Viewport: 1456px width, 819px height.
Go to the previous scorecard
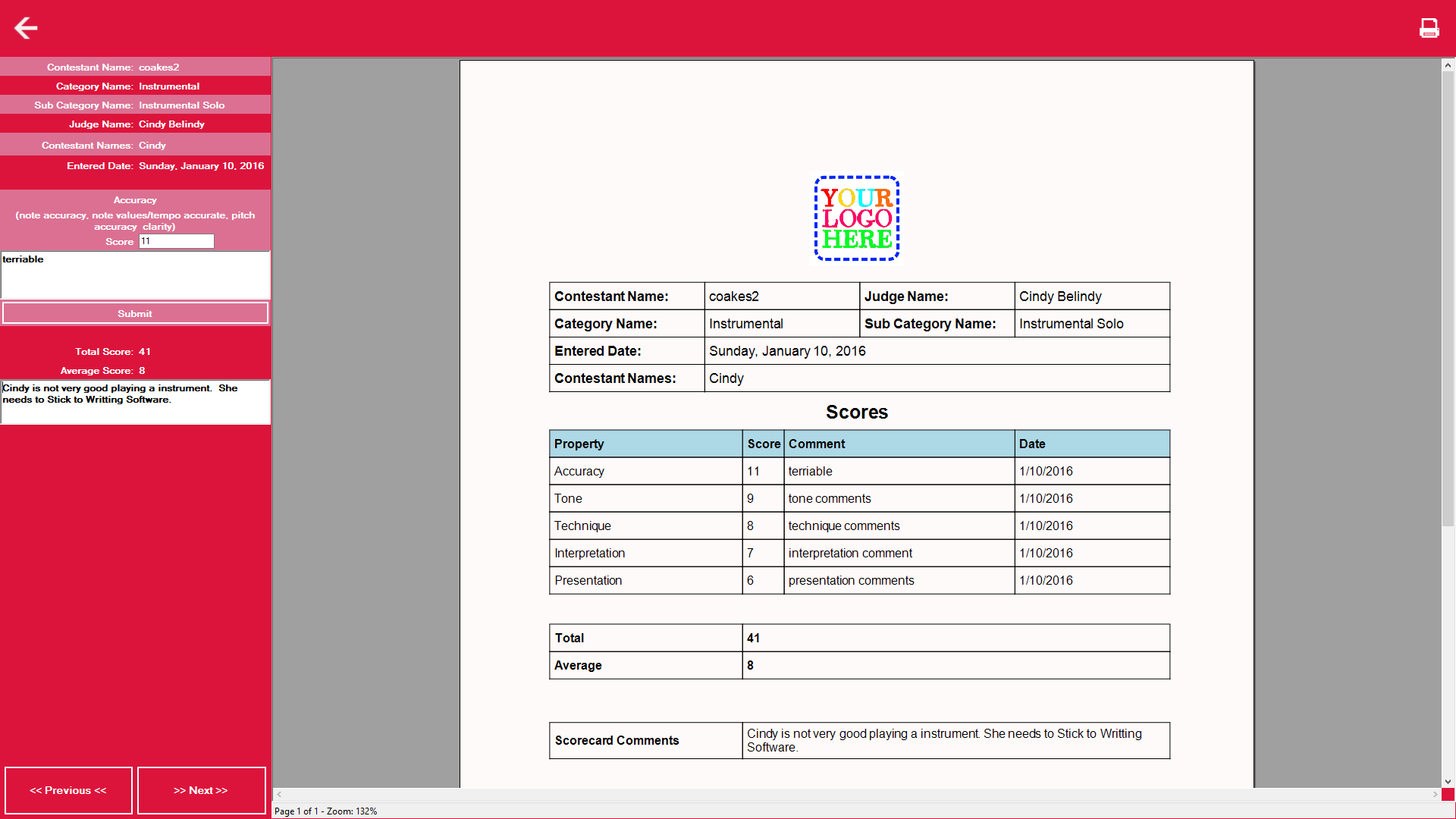(x=68, y=790)
